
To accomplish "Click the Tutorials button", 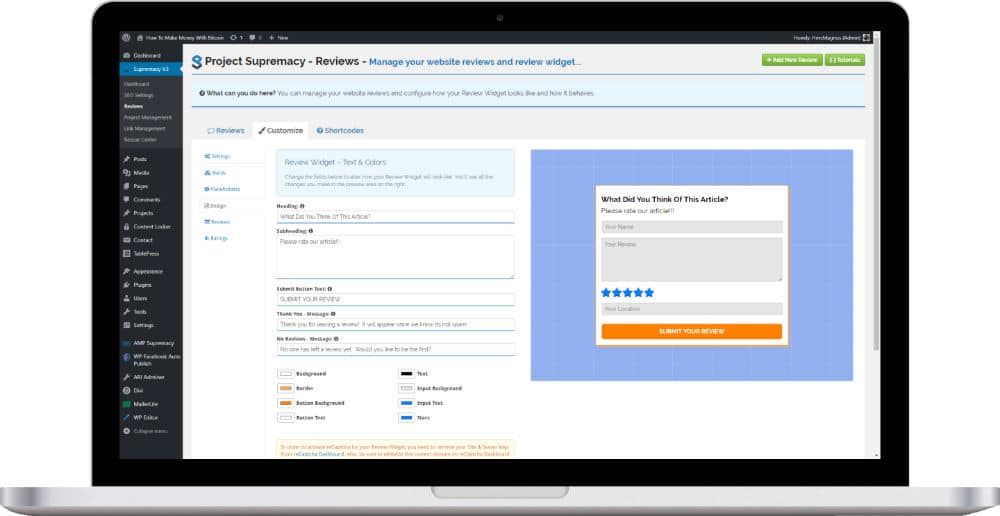I will 845,60.
